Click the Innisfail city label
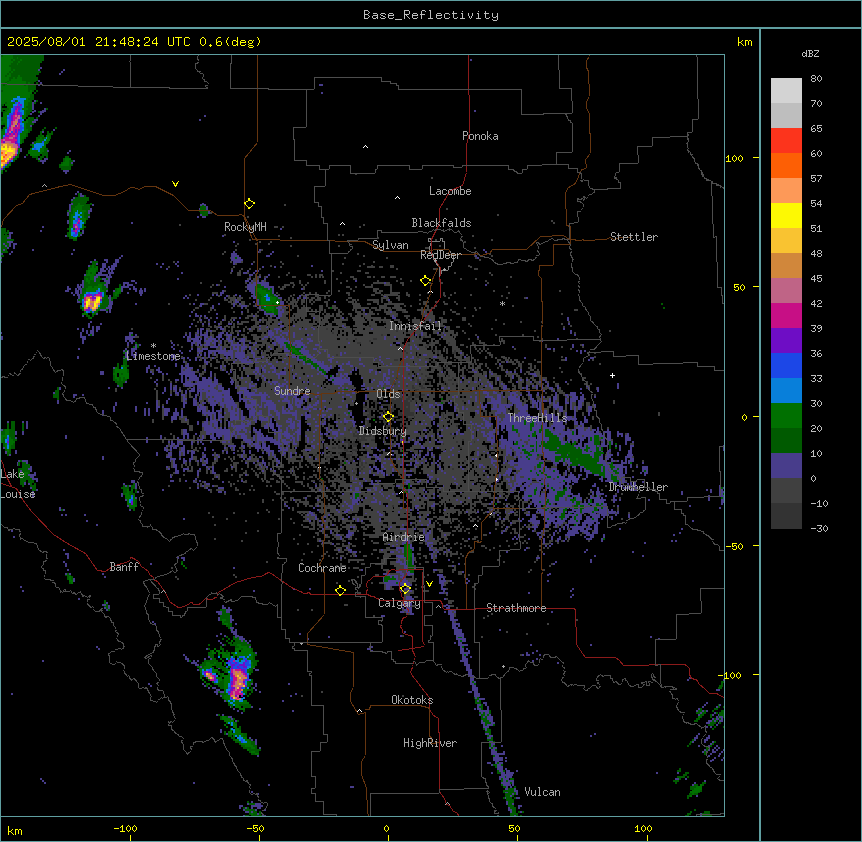The image size is (862, 842). pos(415,326)
